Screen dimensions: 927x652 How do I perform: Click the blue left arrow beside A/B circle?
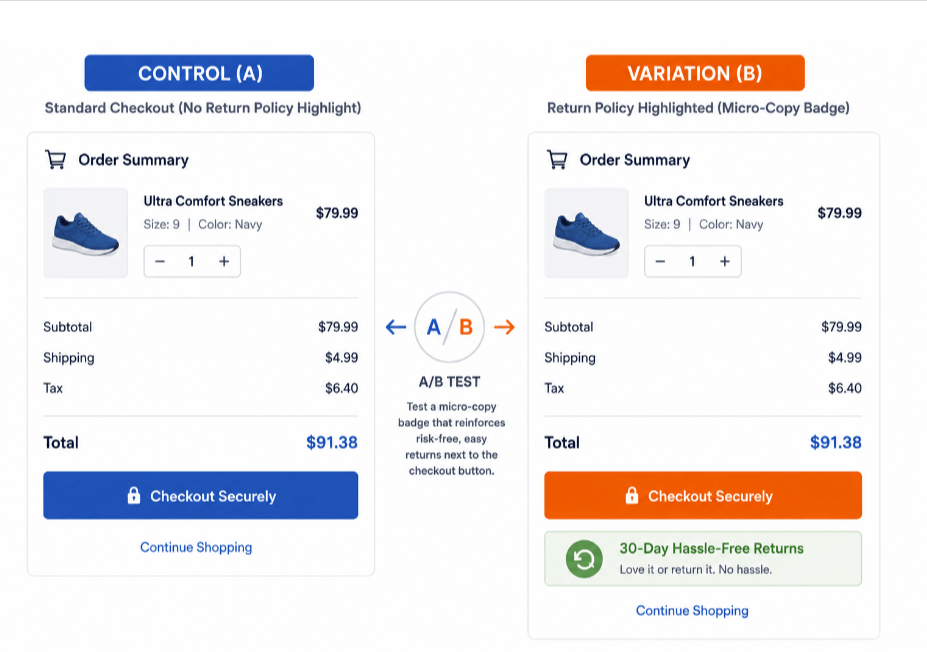tap(396, 327)
